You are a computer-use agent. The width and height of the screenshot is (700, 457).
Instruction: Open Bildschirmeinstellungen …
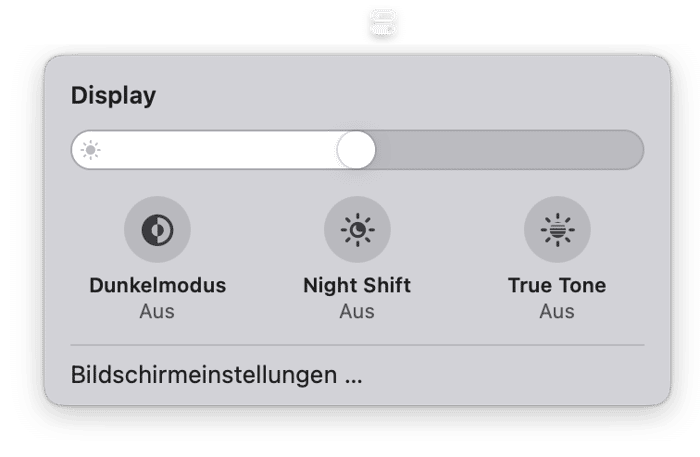(x=217, y=375)
